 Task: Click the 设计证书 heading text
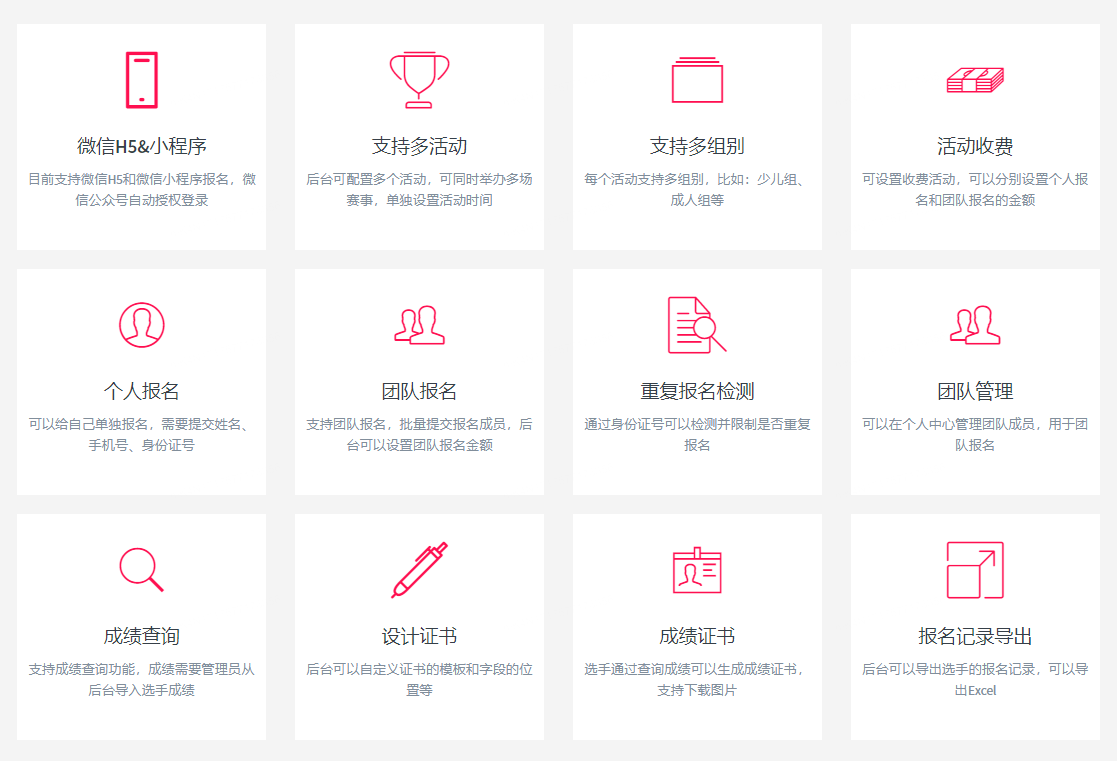419,636
